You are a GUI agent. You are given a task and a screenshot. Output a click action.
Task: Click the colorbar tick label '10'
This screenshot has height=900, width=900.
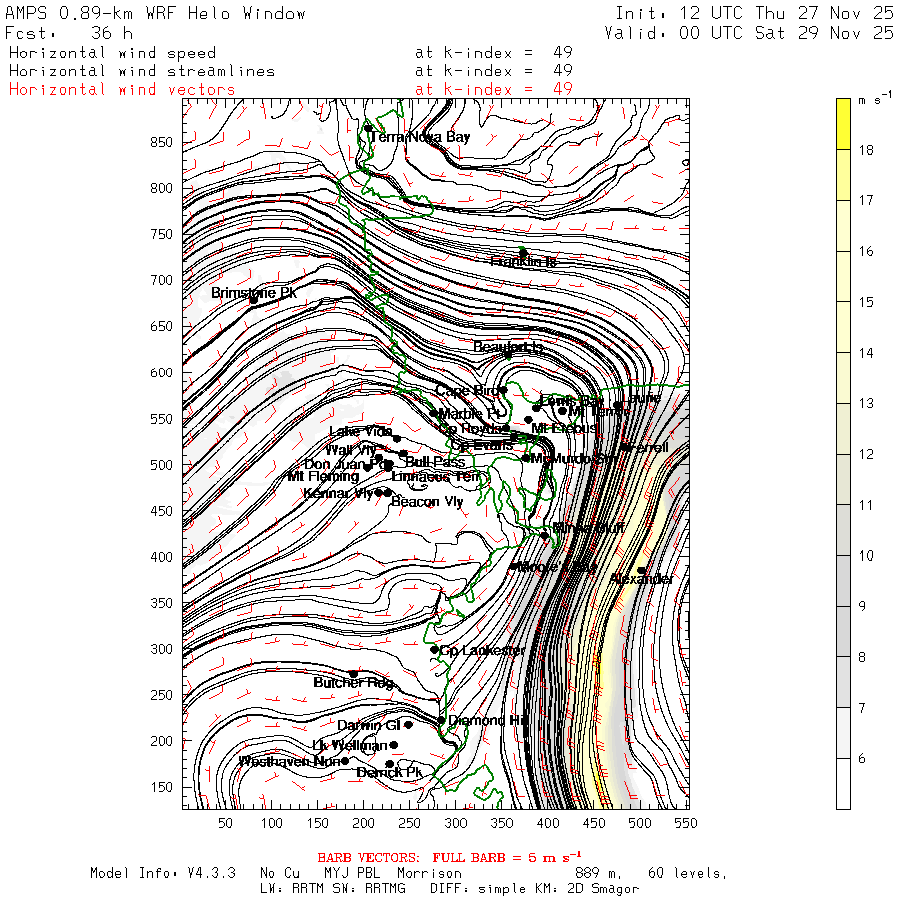[x=866, y=556]
